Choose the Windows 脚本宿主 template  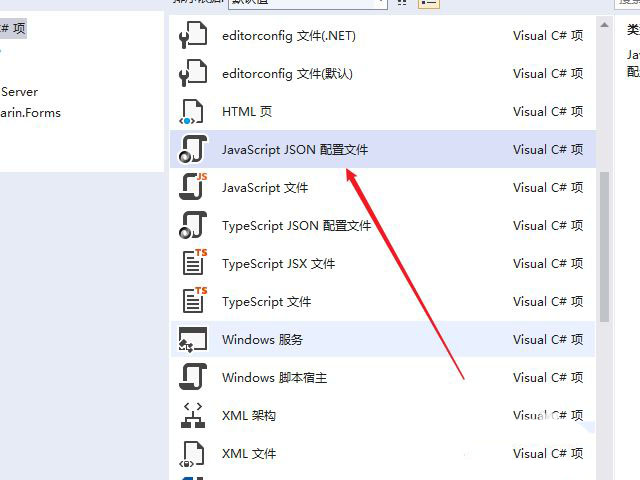(274, 378)
